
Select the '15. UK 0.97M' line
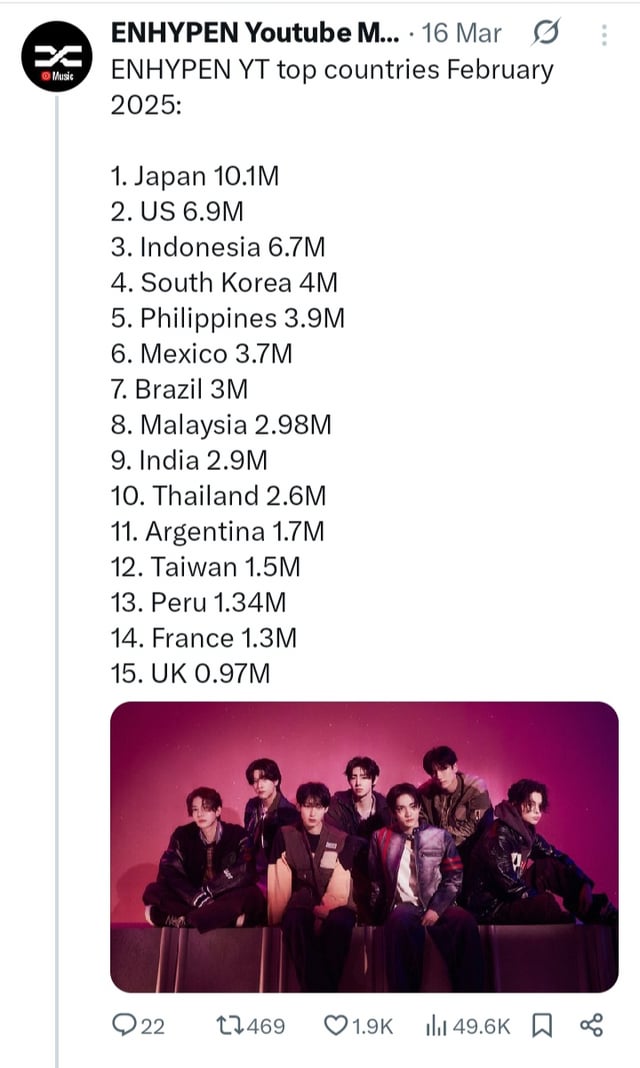(190, 673)
